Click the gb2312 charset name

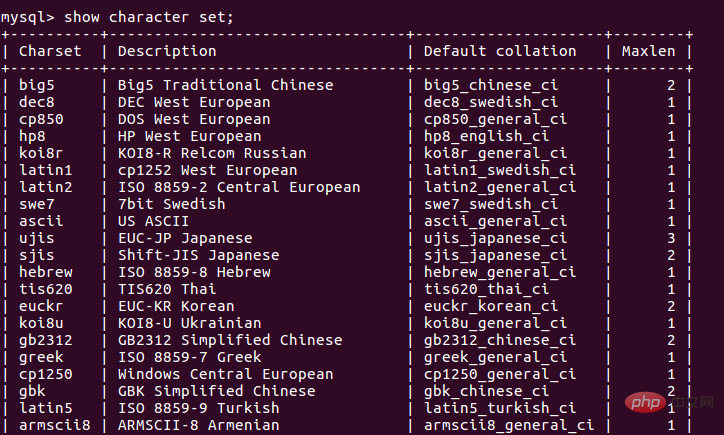pos(46,341)
